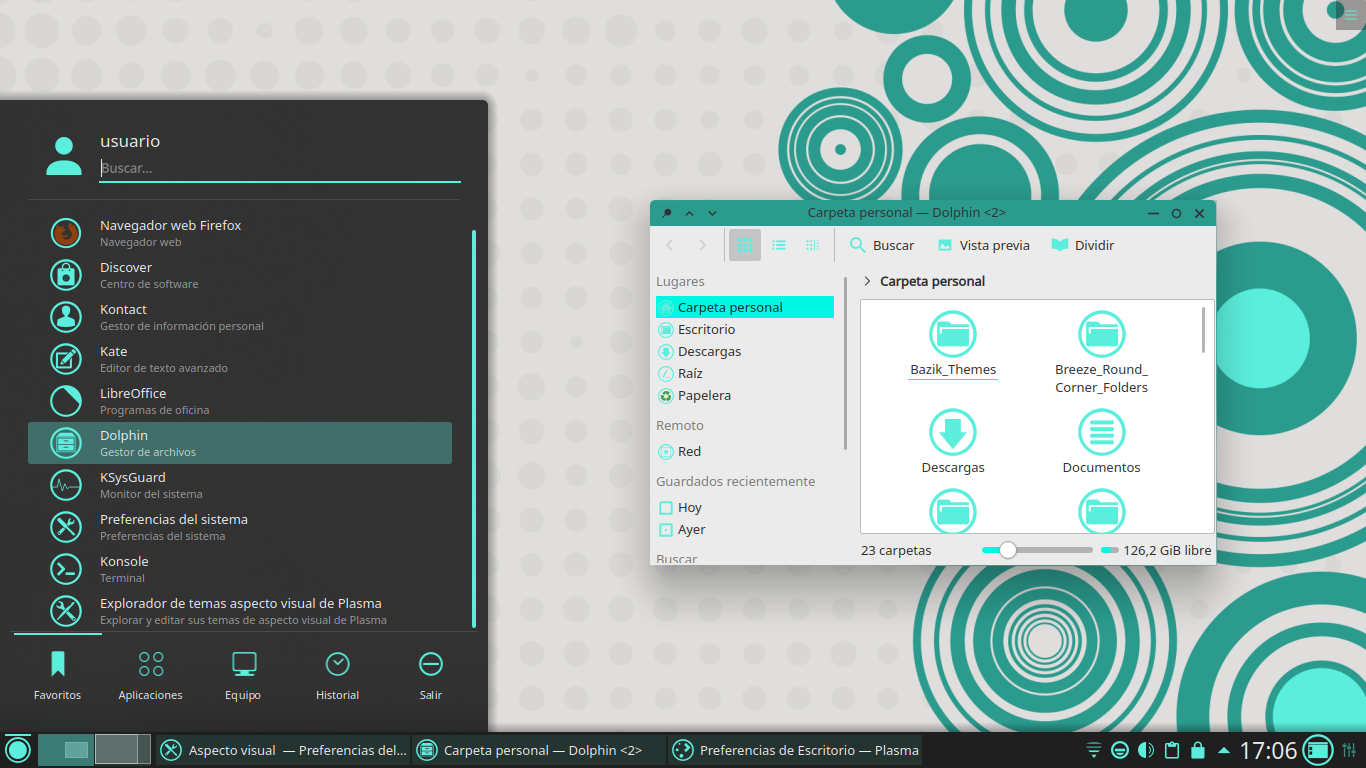Open the desktop toolbox menu in the top corner
1366x768 pixels.
pos(1351,13)
